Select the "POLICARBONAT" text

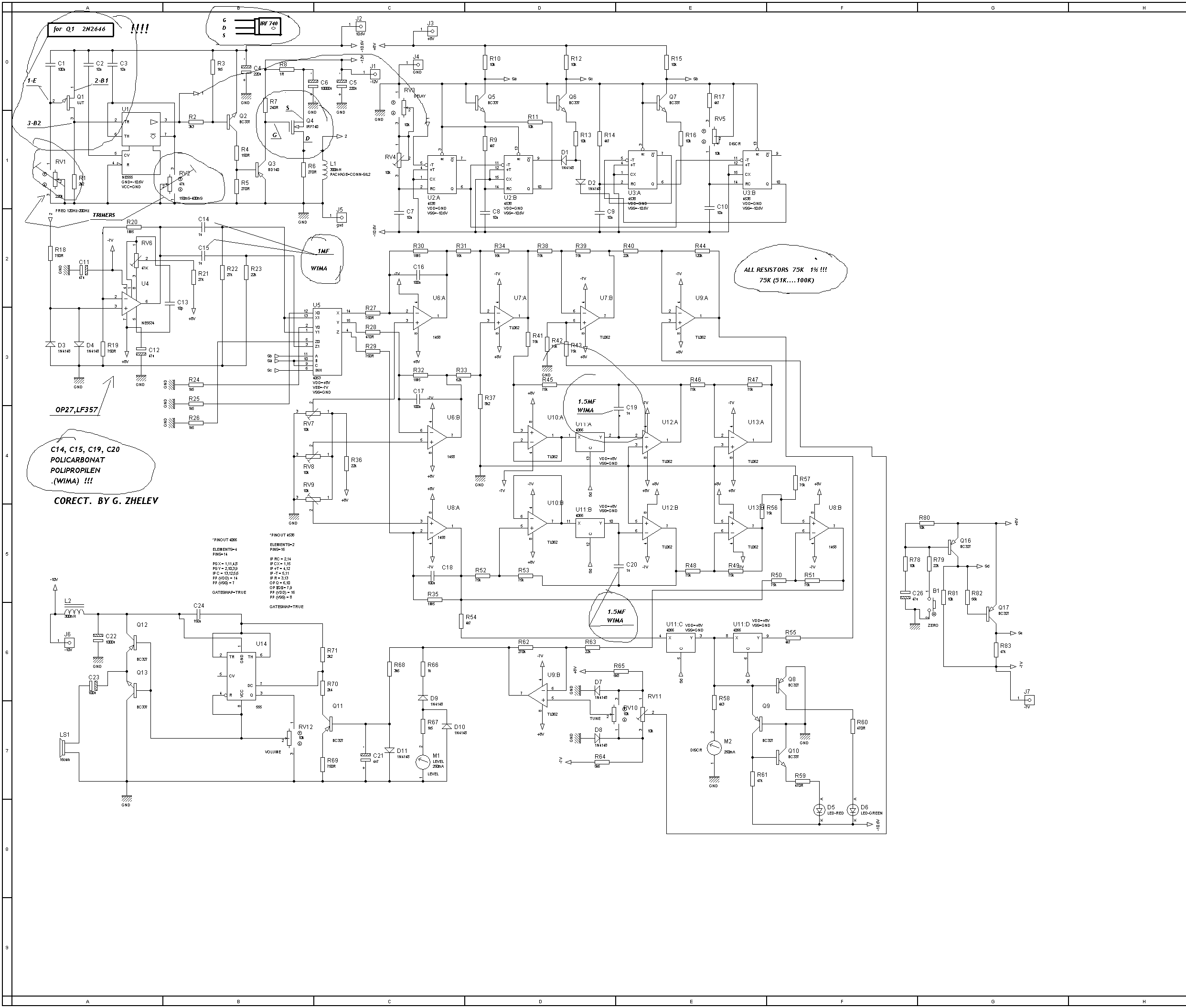click(77, 460)
